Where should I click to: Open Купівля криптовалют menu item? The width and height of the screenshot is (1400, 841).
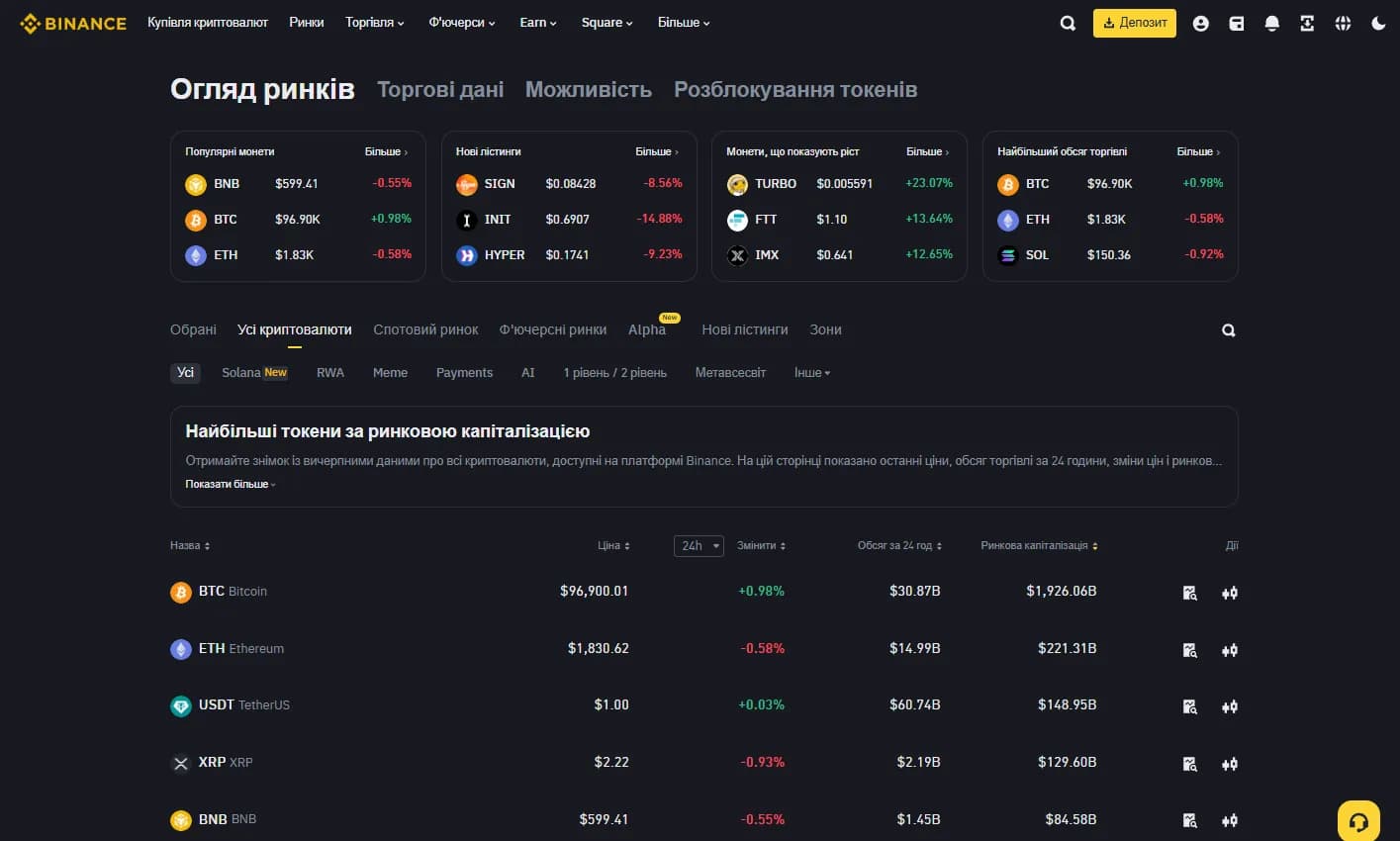point(208,23)
